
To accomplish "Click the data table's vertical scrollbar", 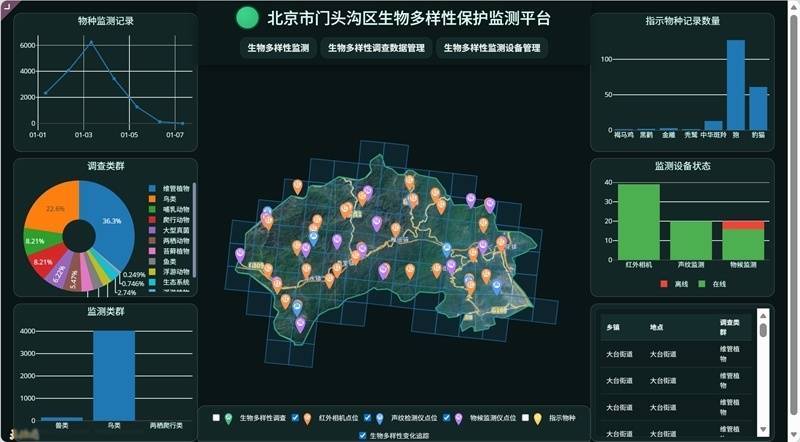I will coord(763,331).
